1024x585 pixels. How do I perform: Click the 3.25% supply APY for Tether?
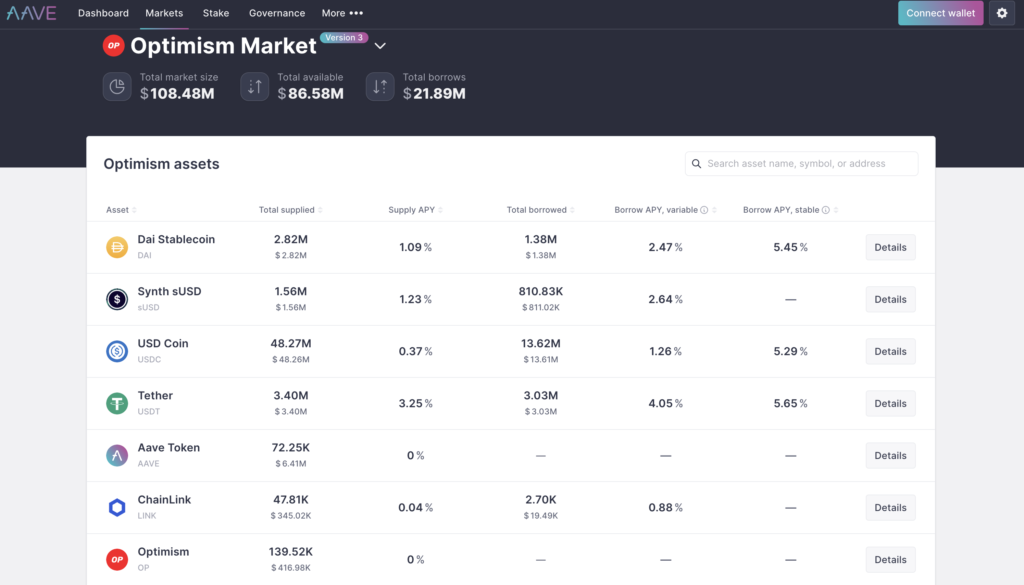415,403
